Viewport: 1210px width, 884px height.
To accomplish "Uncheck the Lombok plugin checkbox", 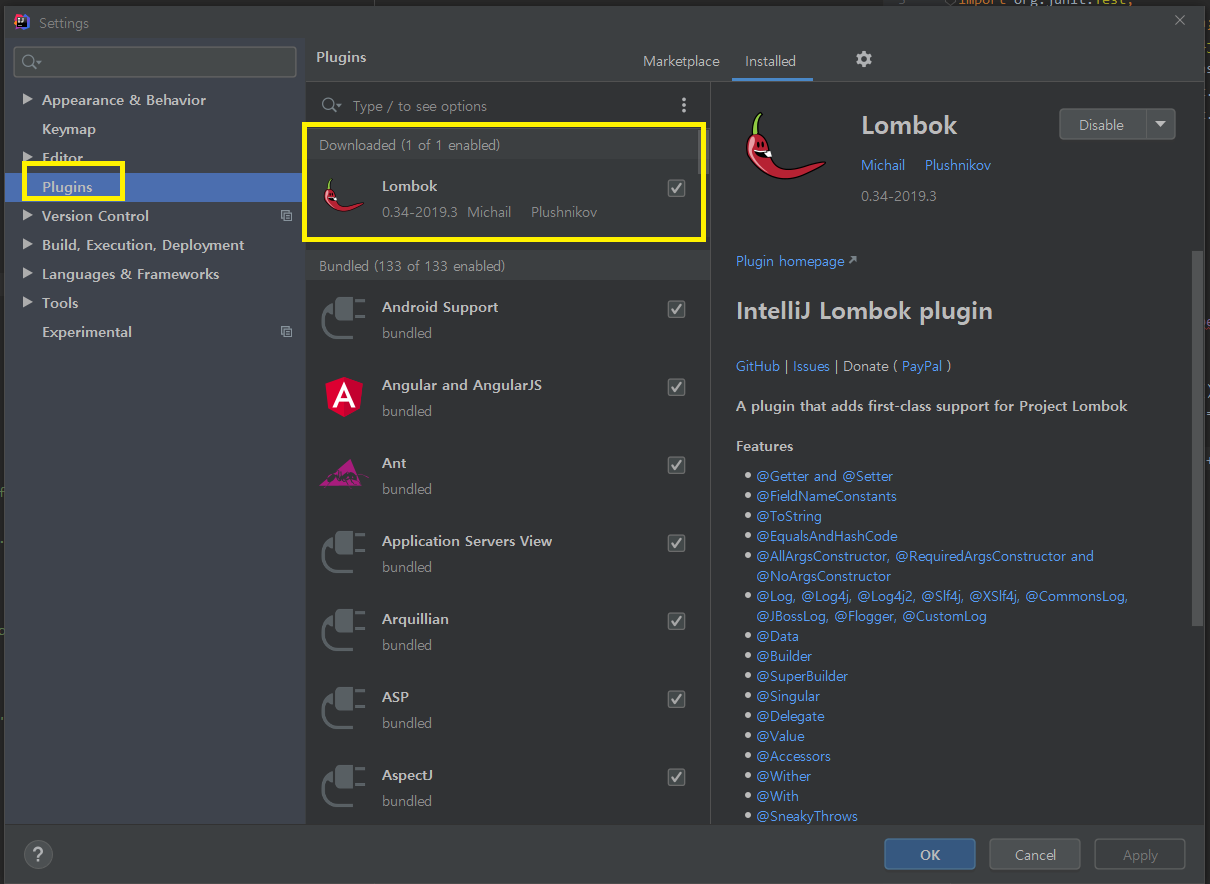I will point(677,188).
